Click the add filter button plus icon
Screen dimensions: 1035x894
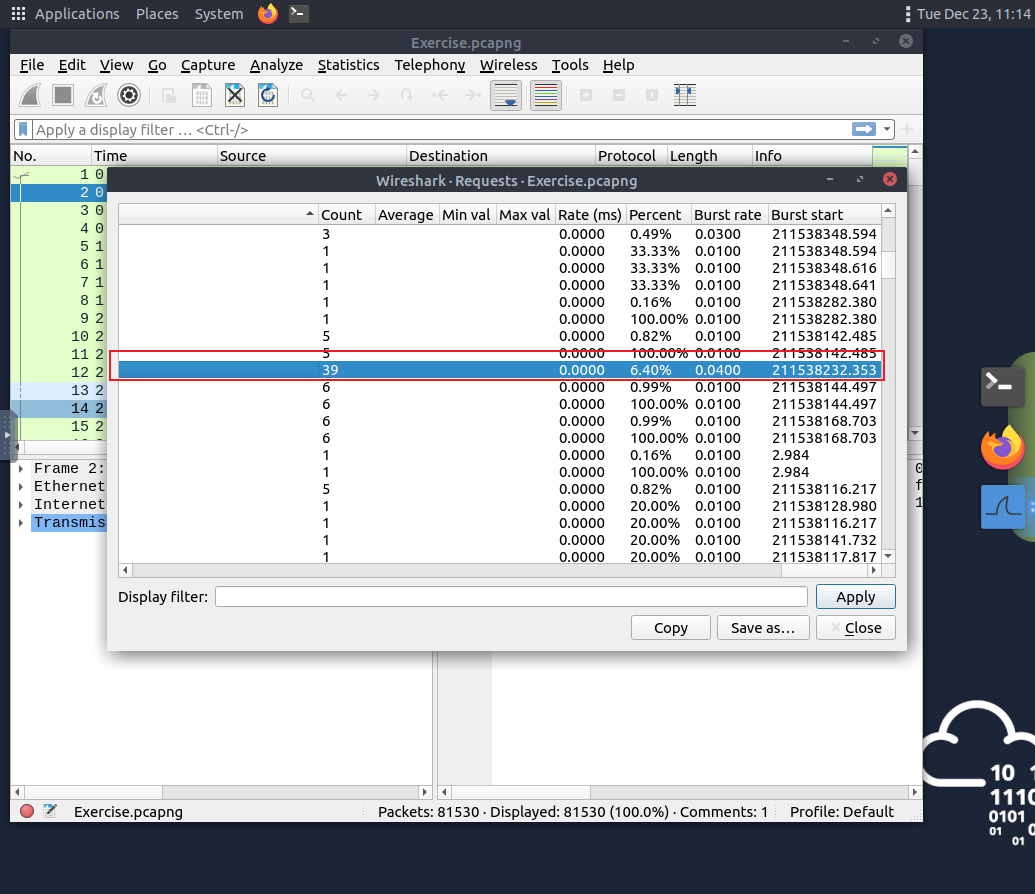(x=907, y=129)
